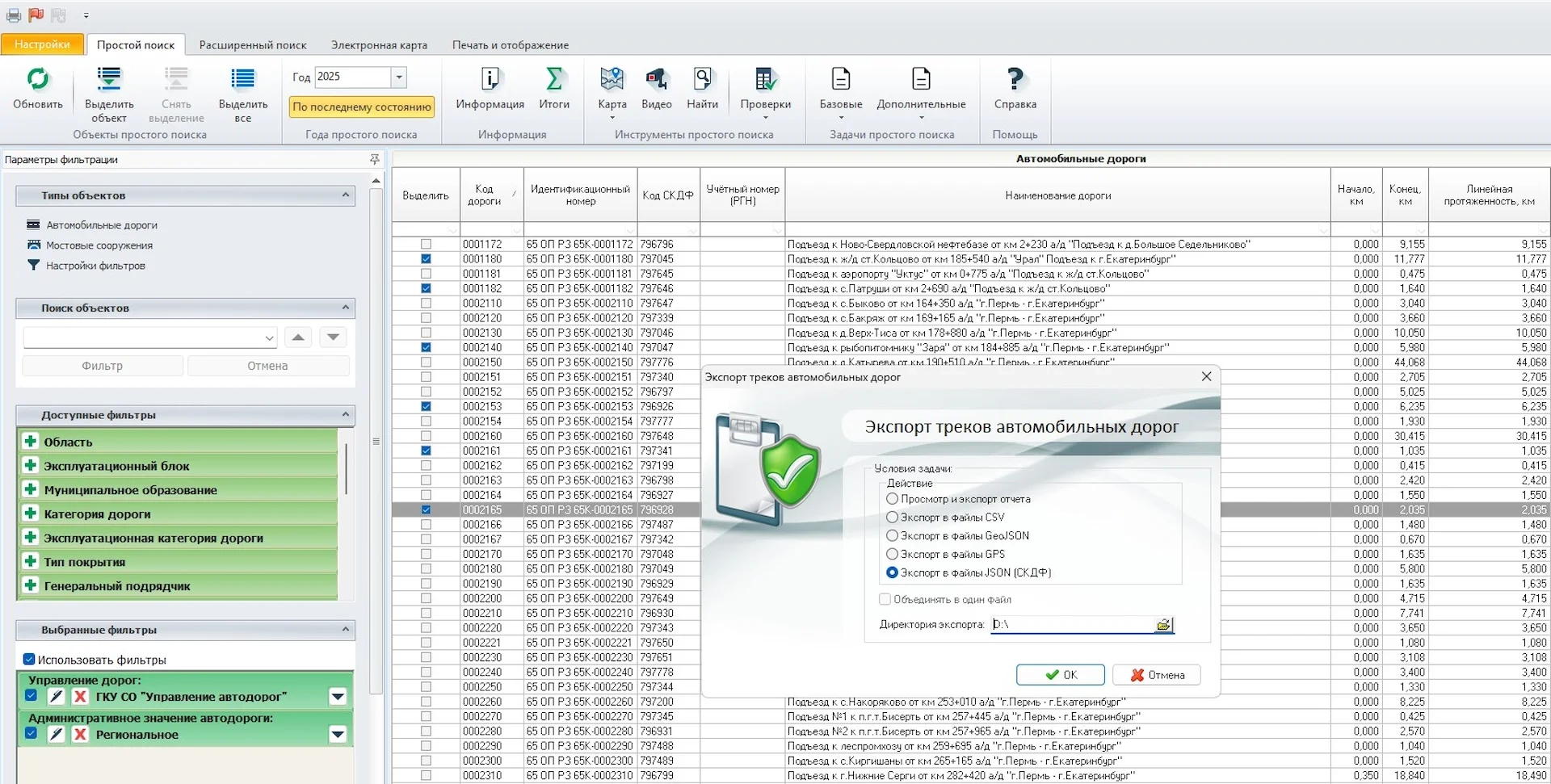Switch to the Расширенный поиск tab
The width and height of the screenshot is (1551, 784).
pos(253,45)
